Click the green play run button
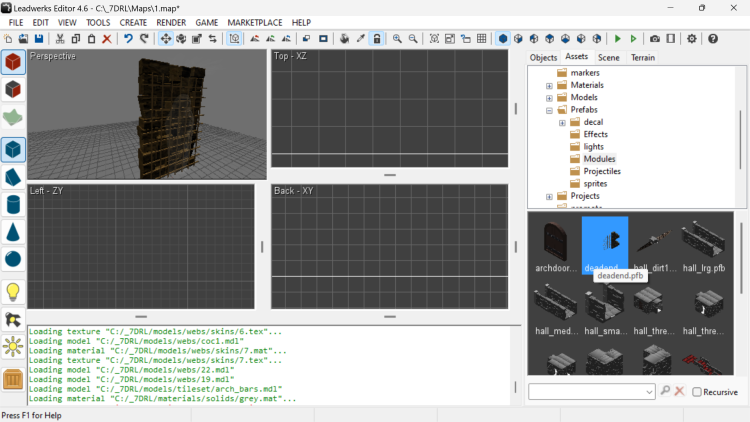This screenshot has width=750, height=422. click(x=618, y=39)
